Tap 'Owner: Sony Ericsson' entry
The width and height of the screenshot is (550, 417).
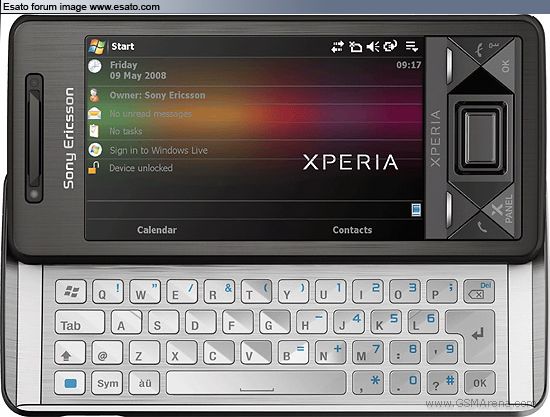click(157, 95)
